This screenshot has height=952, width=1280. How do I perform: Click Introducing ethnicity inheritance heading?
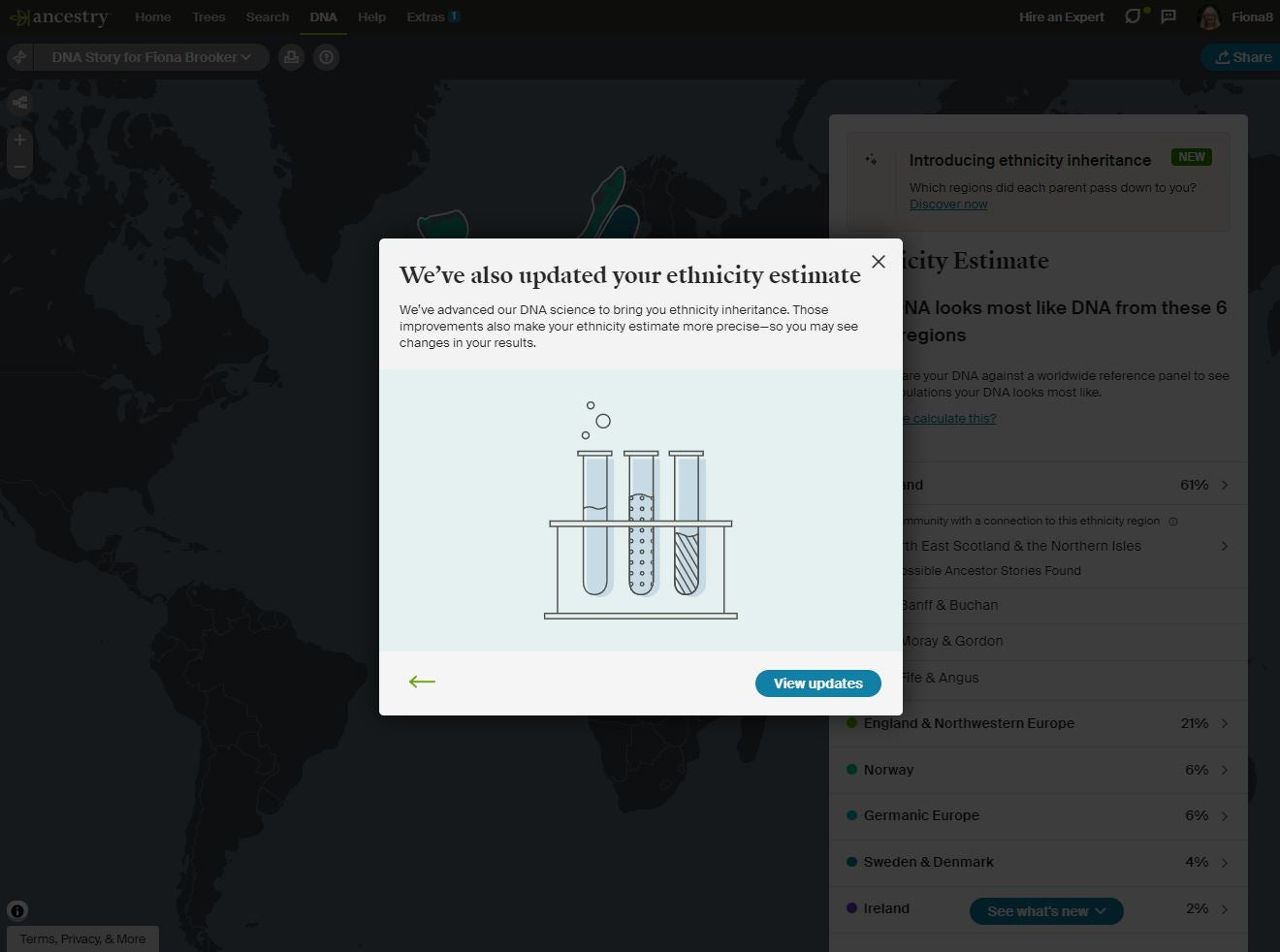(1030, 160)
